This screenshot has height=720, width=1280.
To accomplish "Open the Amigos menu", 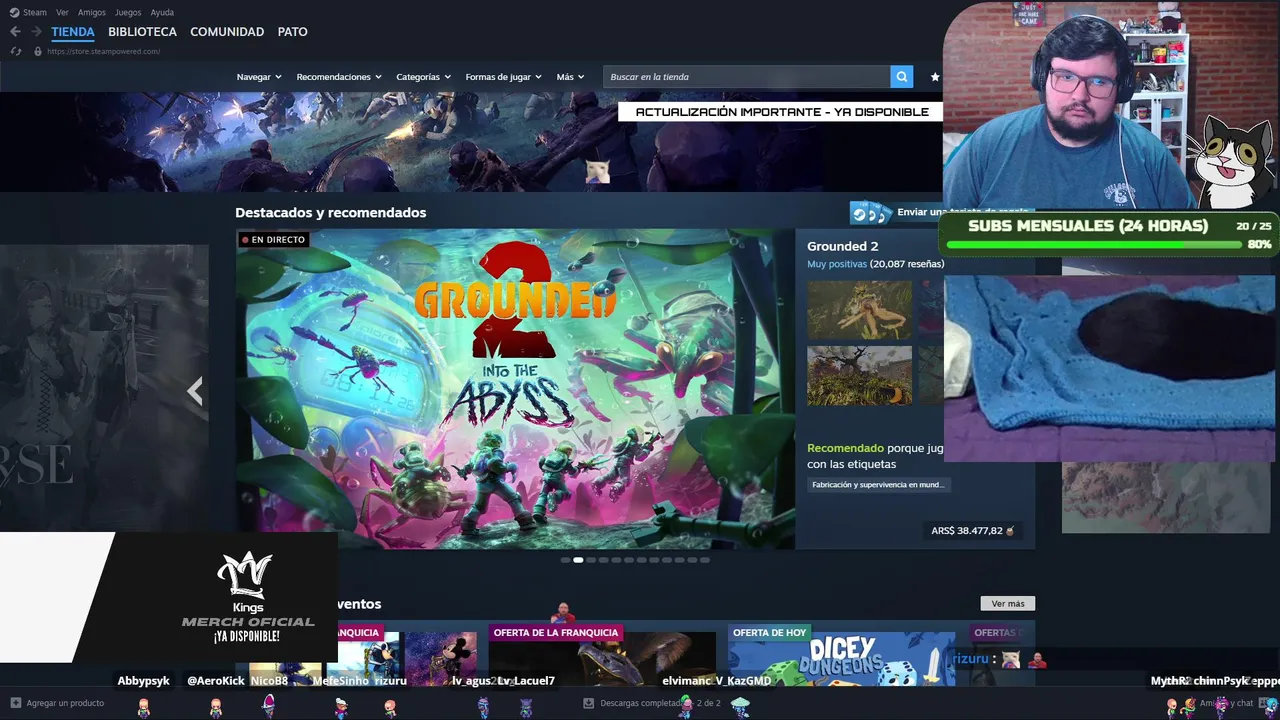I will coord(92,12).
